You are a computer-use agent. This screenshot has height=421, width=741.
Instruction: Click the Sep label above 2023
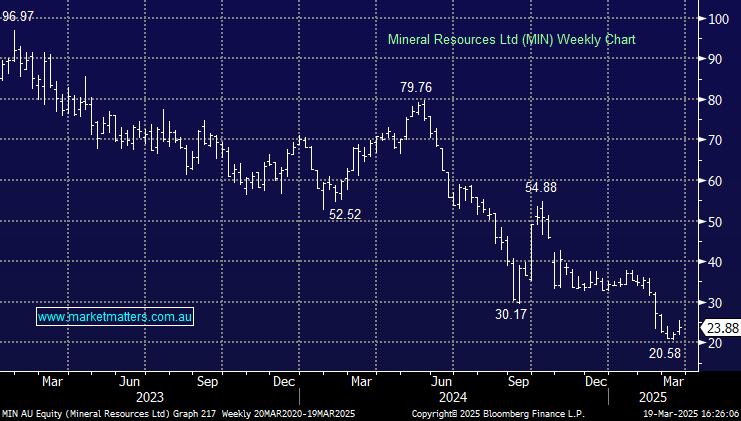tap(207, 381)
